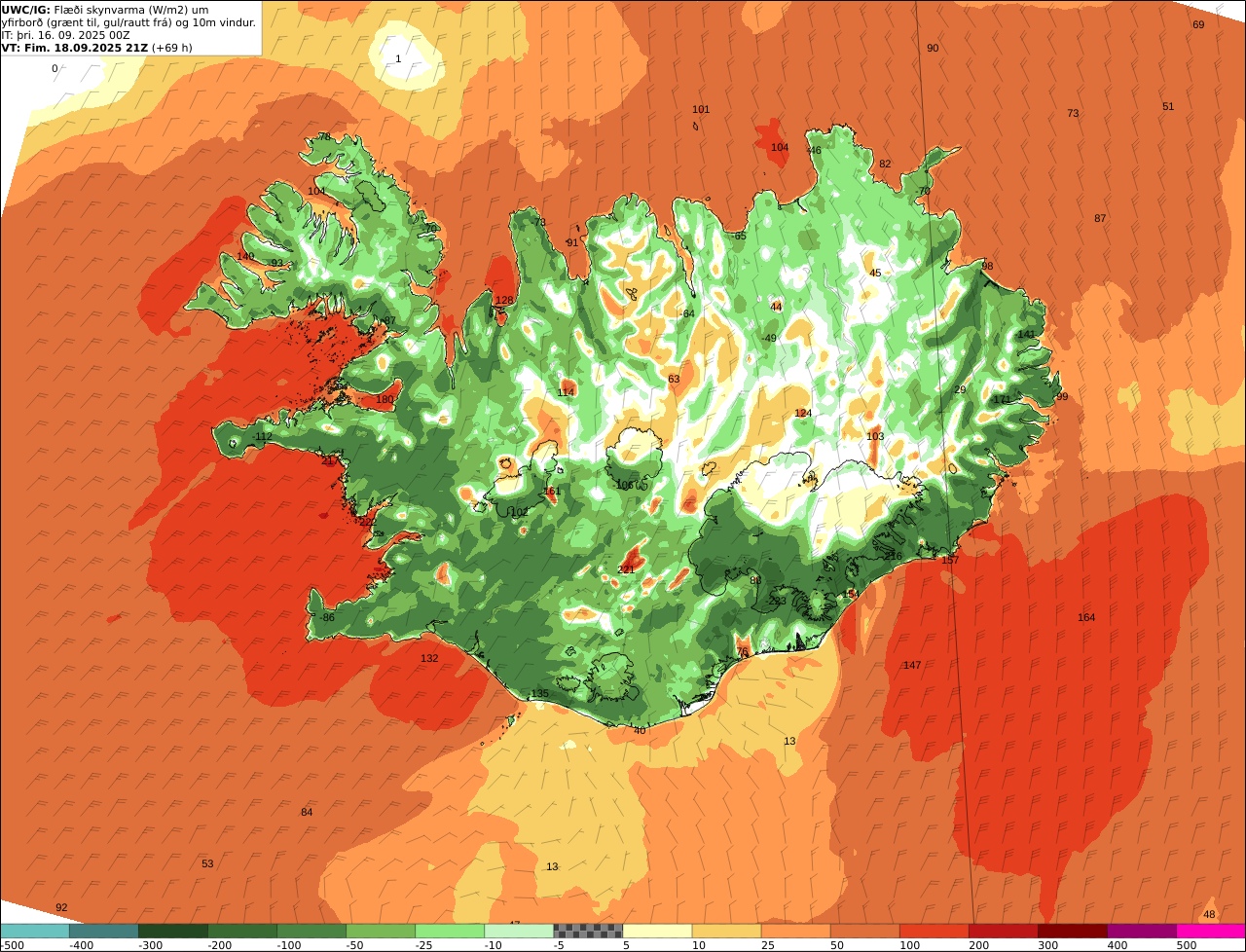Image resolution: width=1246 pixels, height=952 pixels.
Task: Click the map value '98' off the east coast
Action: pyautogui.click(x=987, y=267)
